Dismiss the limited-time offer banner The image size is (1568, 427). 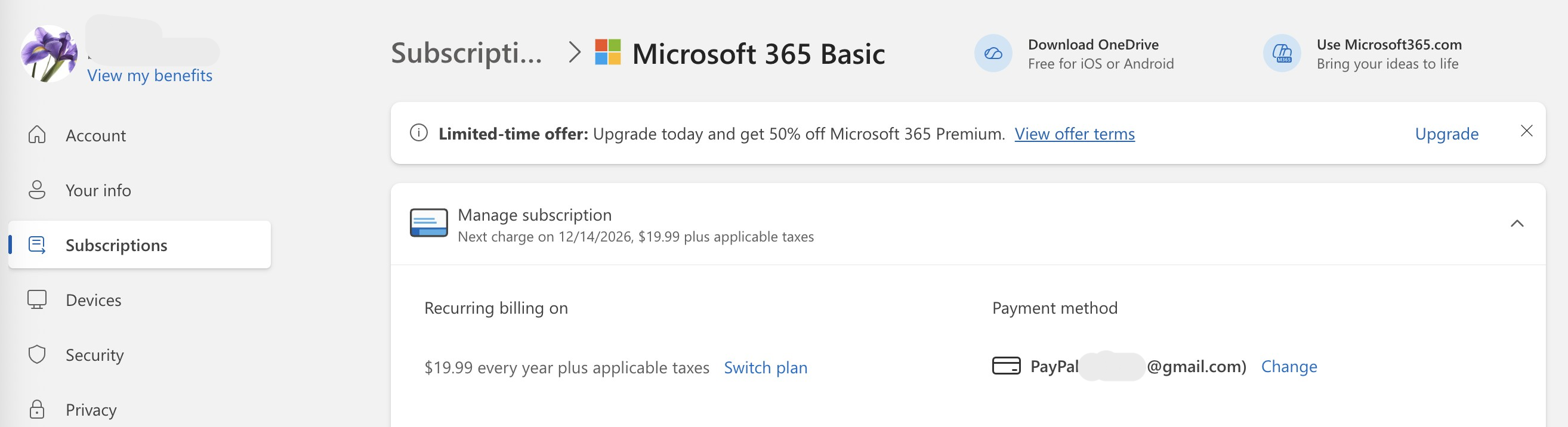click(x=1527, y=131)
